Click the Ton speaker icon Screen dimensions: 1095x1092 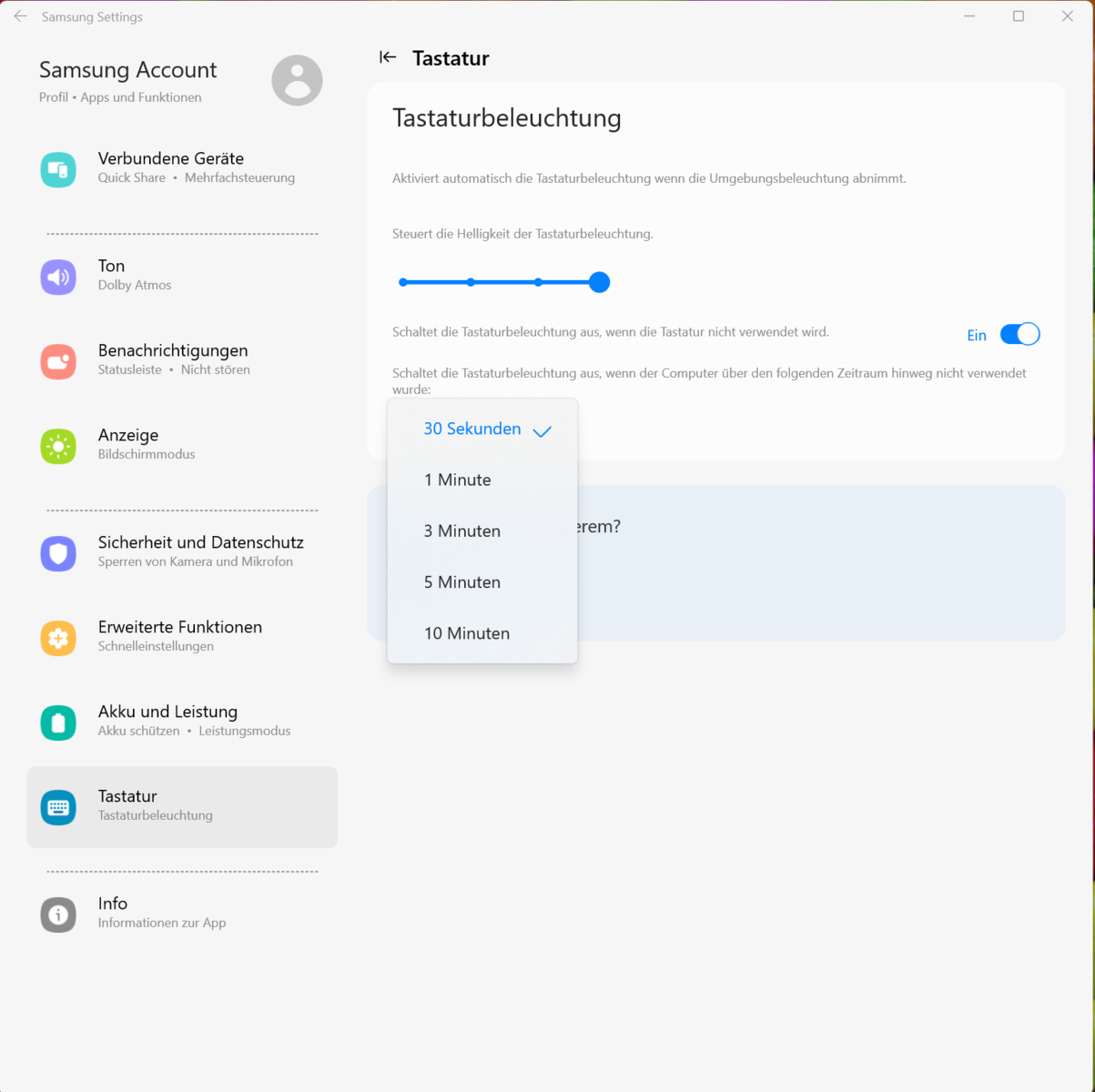click(58, 277)
